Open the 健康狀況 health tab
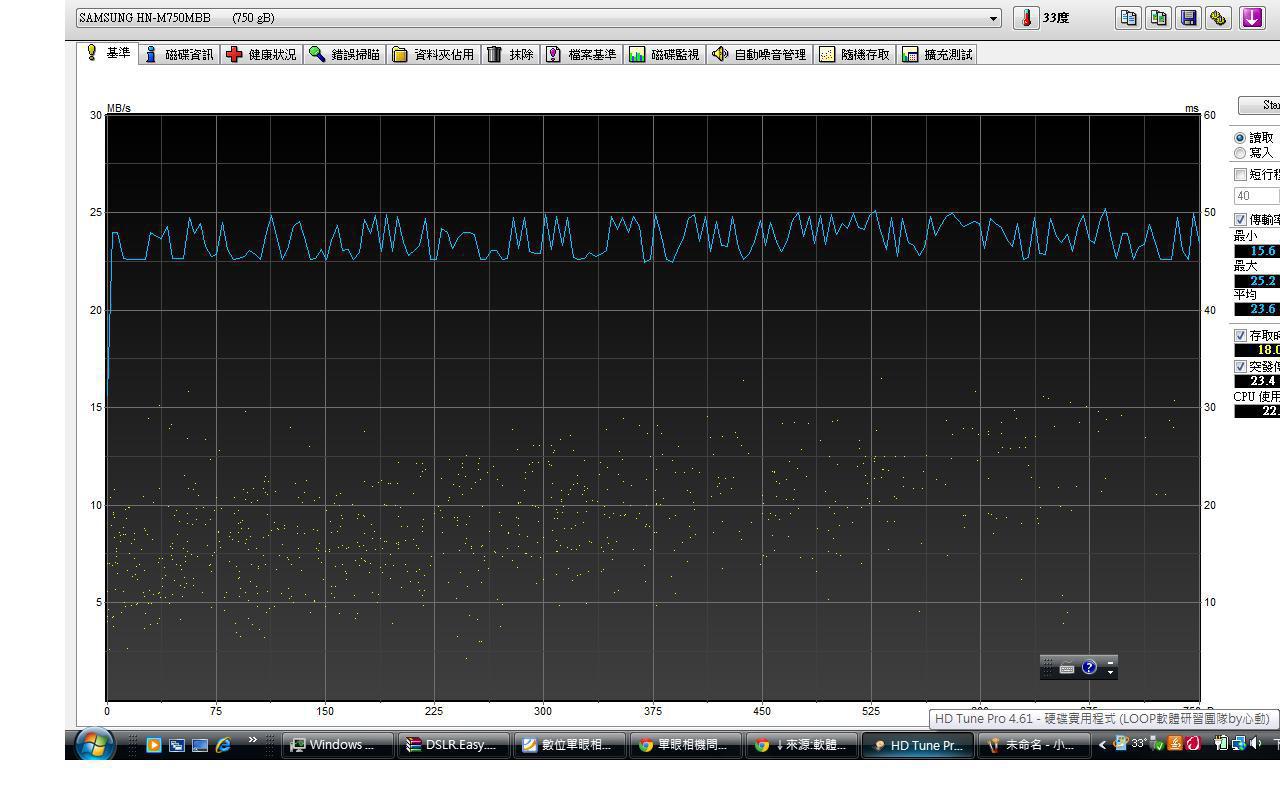This screenshot has width=1280, height=800. tap(261, 55)
